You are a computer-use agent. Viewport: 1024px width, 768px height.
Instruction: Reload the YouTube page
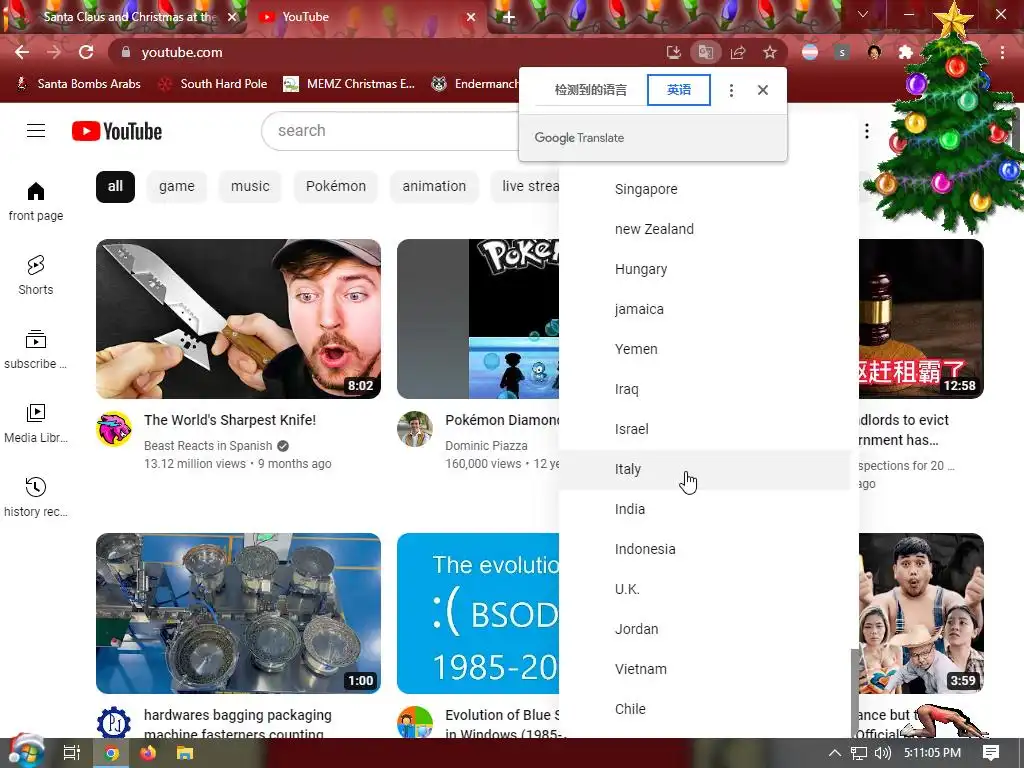(86, 52)
